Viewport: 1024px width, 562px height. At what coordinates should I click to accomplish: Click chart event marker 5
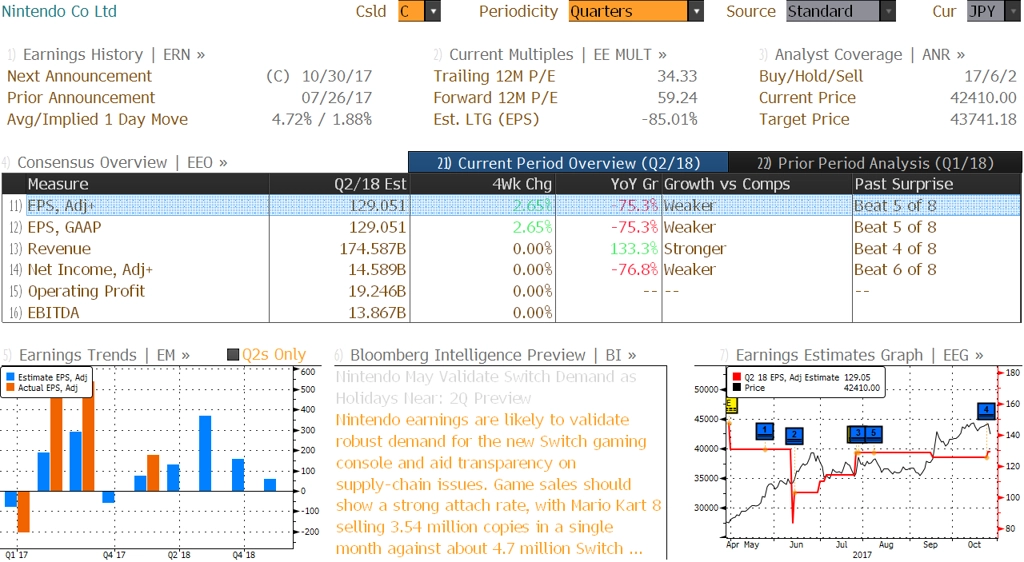coord(874,433)
